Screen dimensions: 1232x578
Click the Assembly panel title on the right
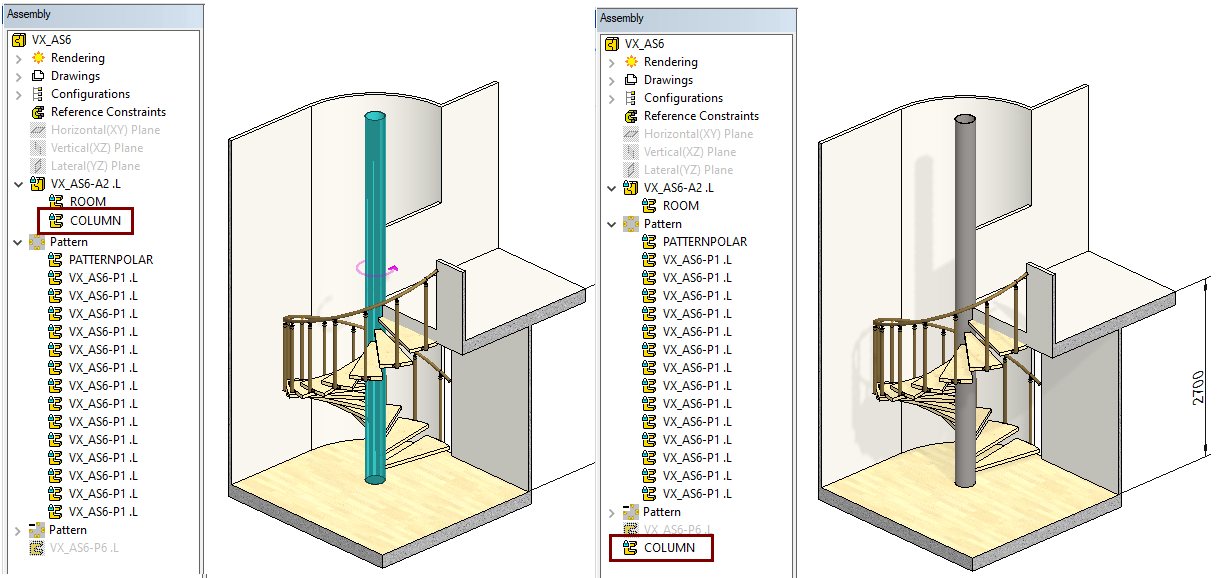[x=623, y=18]
